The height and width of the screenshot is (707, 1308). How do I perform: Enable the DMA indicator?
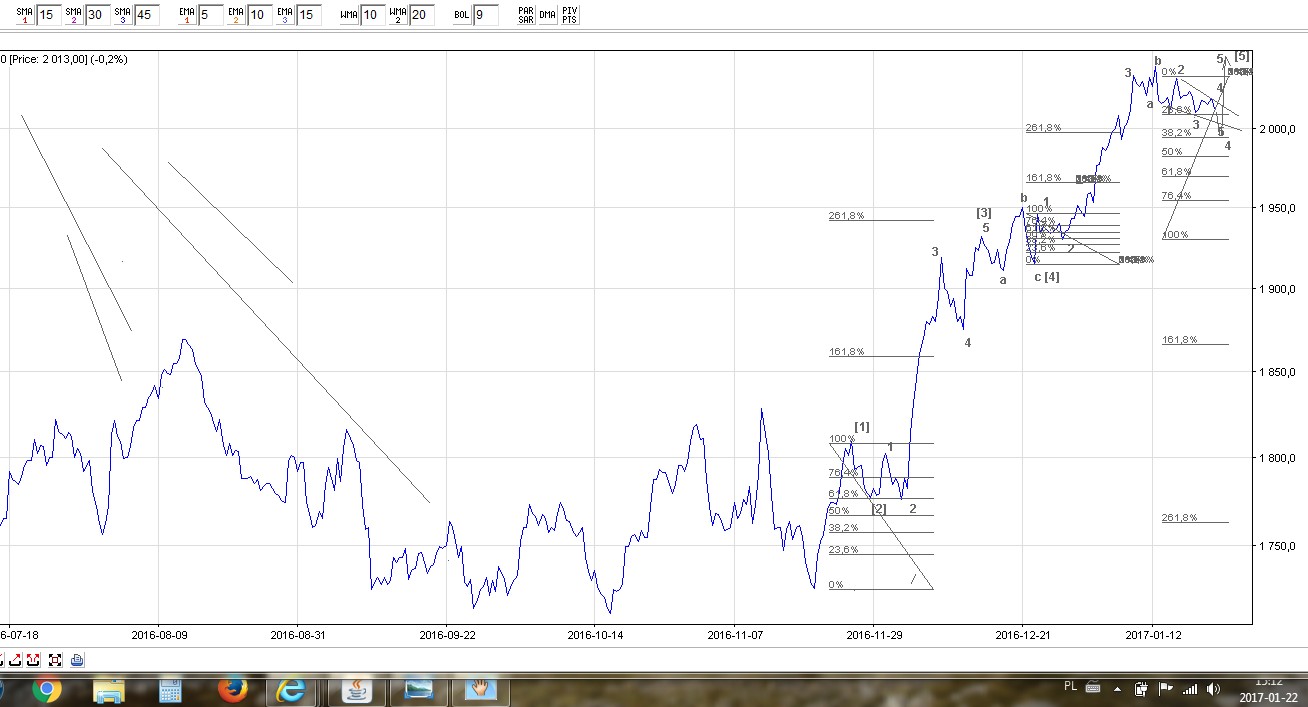547,15
